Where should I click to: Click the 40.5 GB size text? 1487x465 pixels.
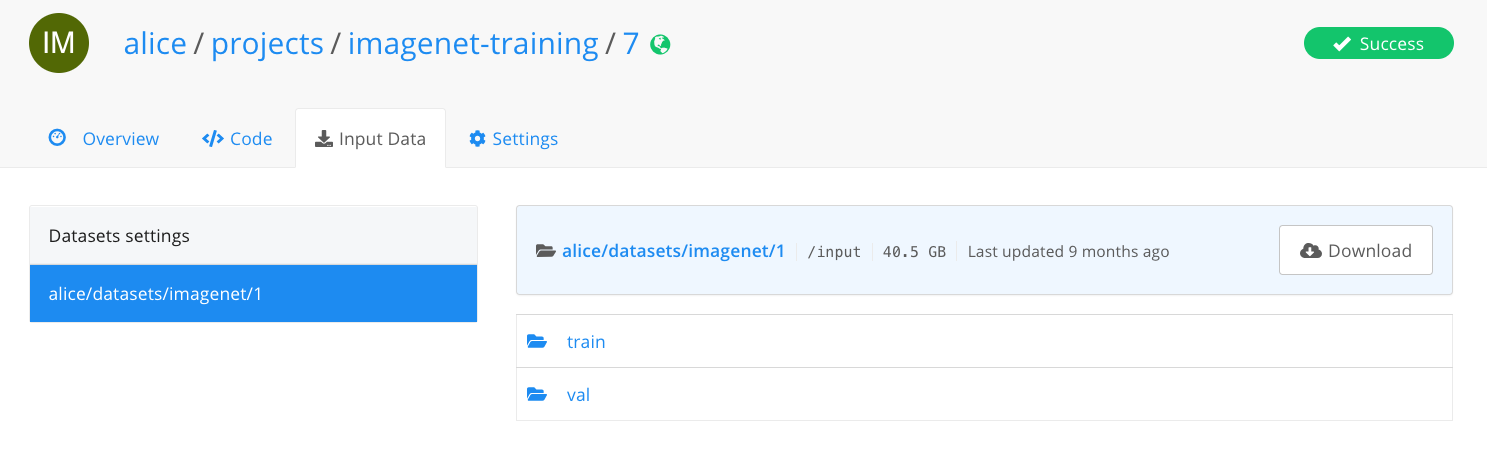pyautogui.click(x=914, y=252)
